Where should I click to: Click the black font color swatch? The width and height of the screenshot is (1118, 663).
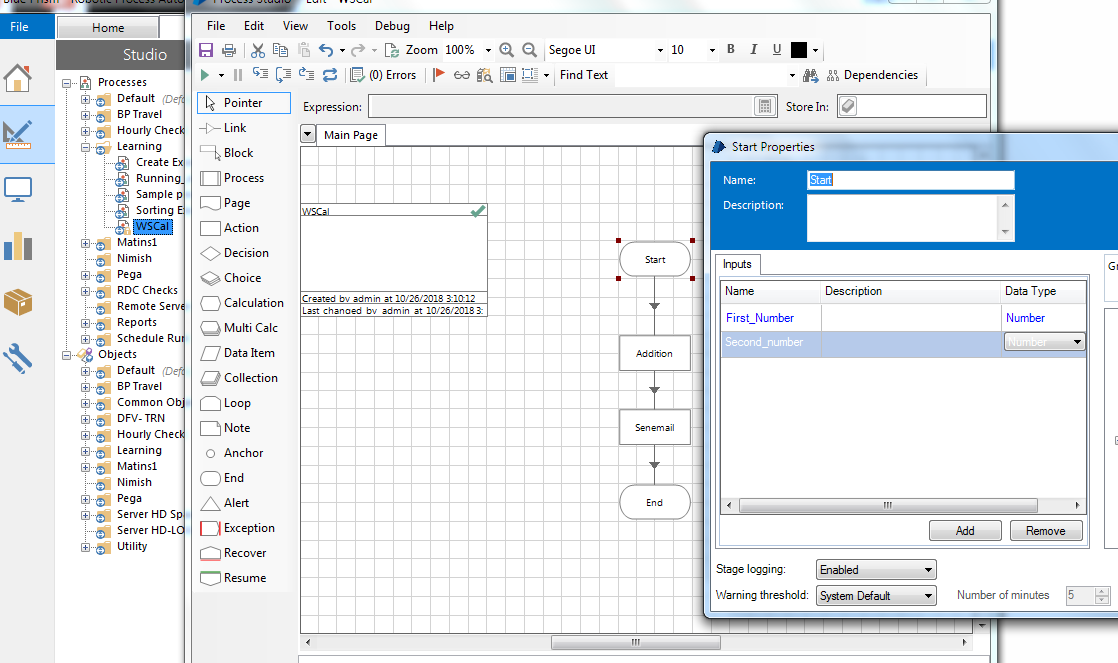click(799, 50)
